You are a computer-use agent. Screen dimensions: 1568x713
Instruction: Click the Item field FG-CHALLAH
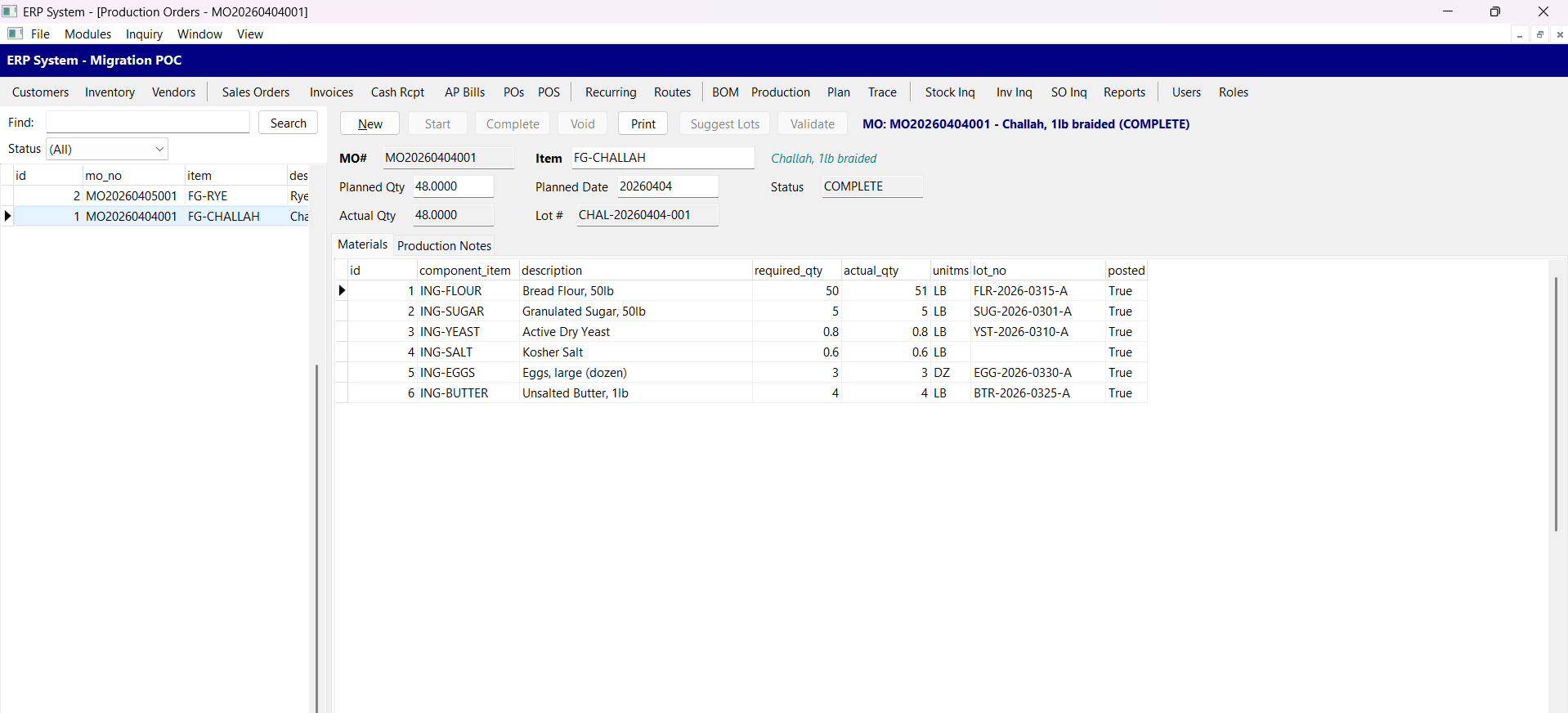pos(662,158)
